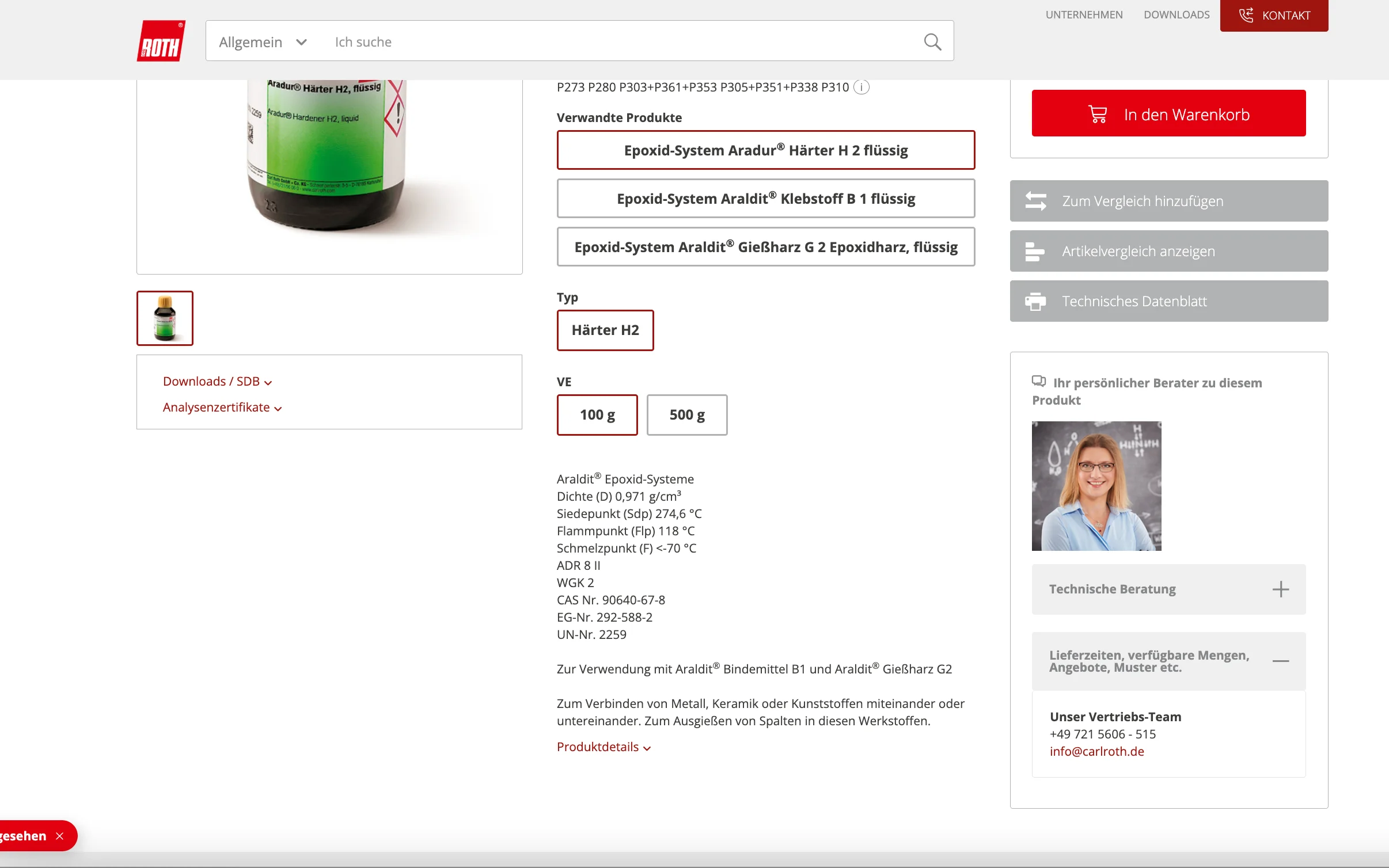Image resolution: width=1389 pixels, height=868 pixels.
Task: Click the Artikelvergleich bars icon
Action: (1035, 251)
